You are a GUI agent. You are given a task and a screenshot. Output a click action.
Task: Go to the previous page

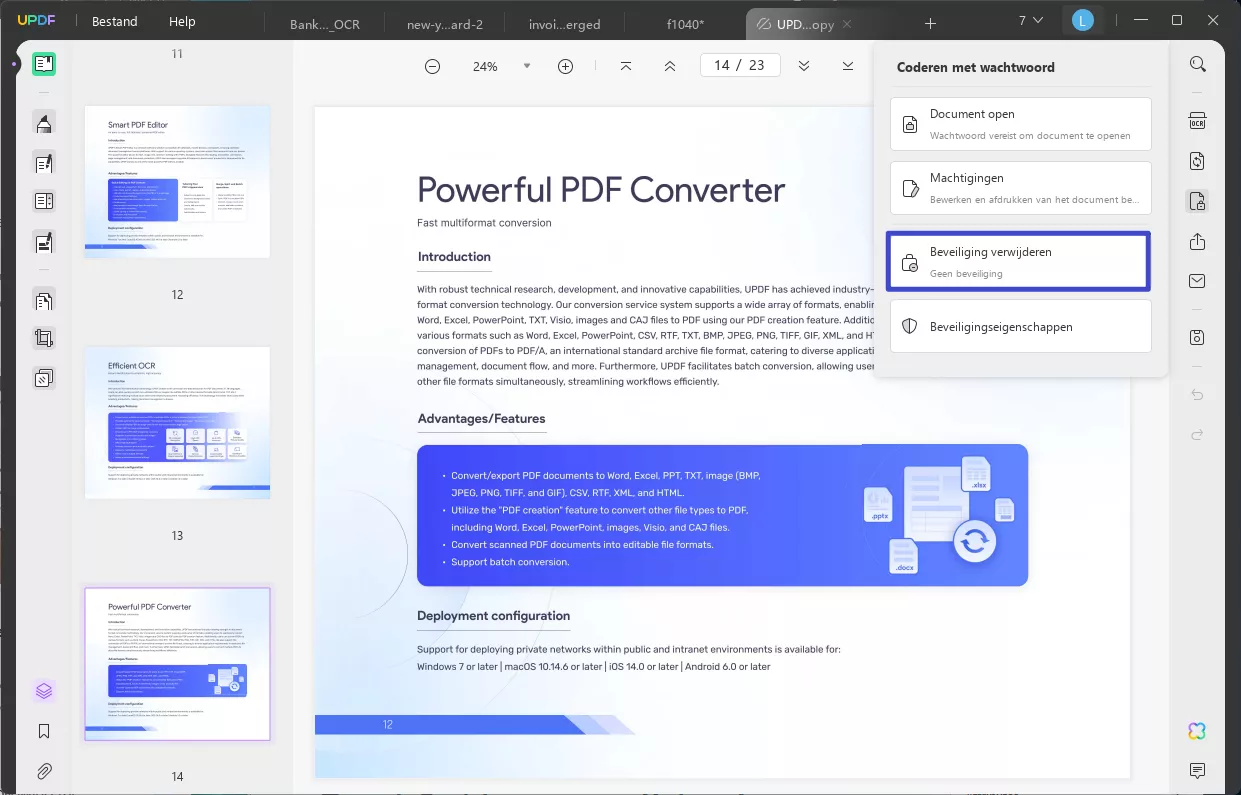pos(670,66)
